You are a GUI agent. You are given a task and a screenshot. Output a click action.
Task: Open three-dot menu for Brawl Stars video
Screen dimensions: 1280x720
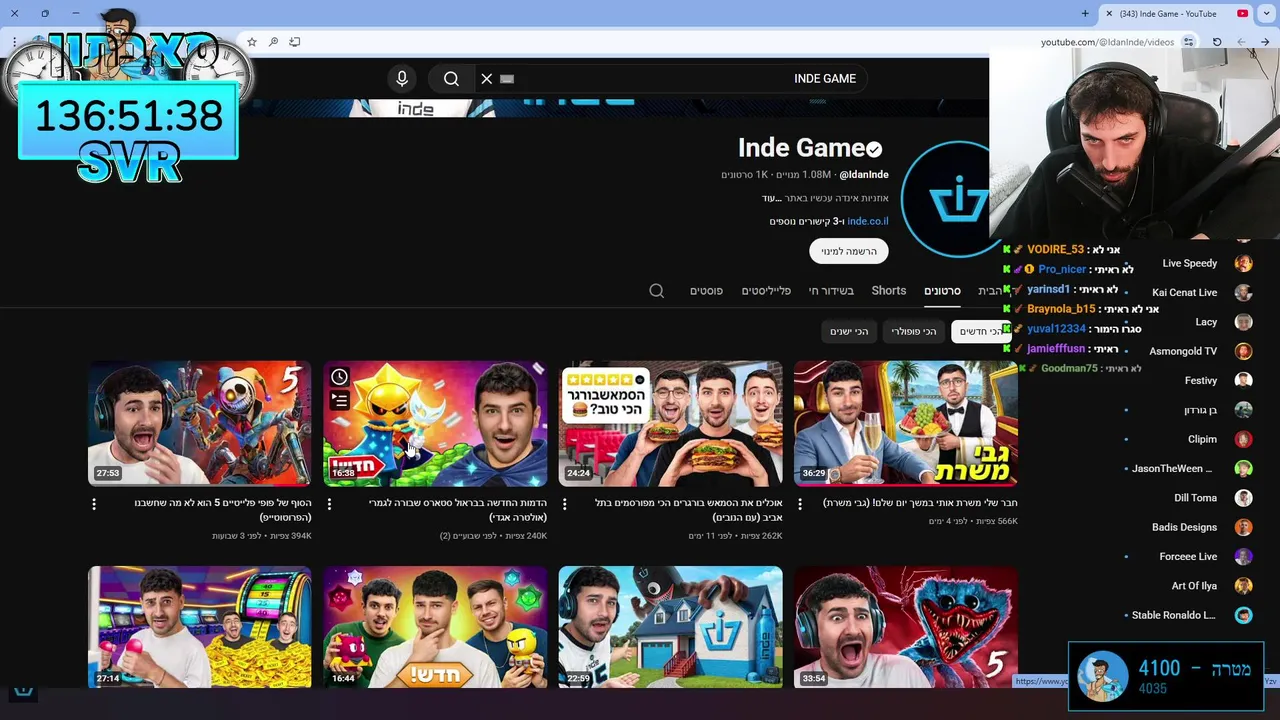click(329, 504)
